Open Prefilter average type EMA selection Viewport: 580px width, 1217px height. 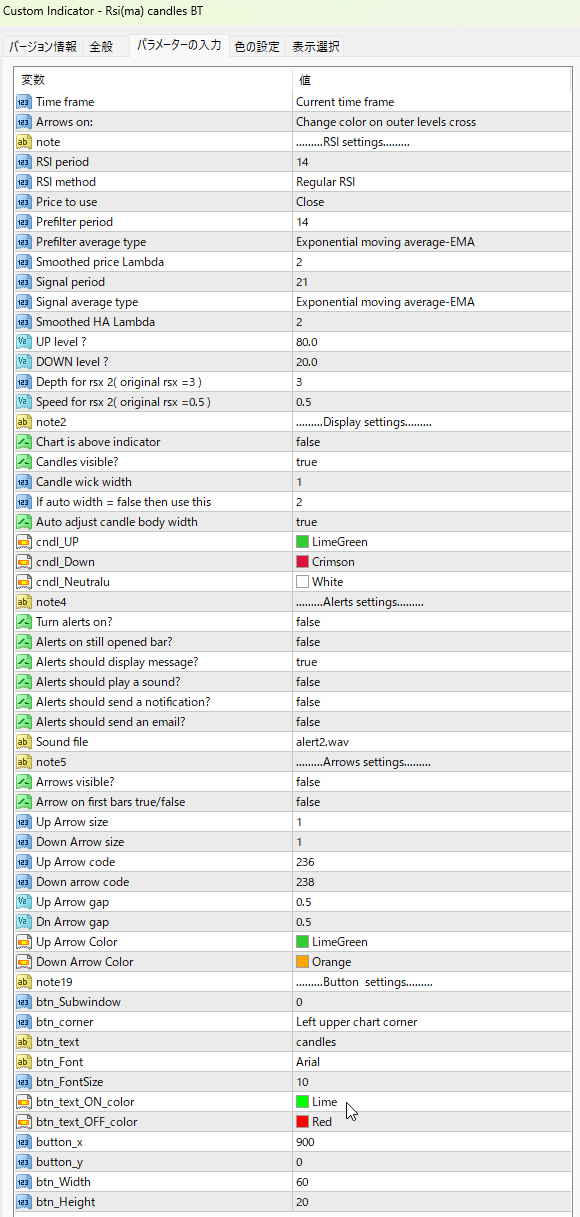pyautogui.click(x=433, y=242)
